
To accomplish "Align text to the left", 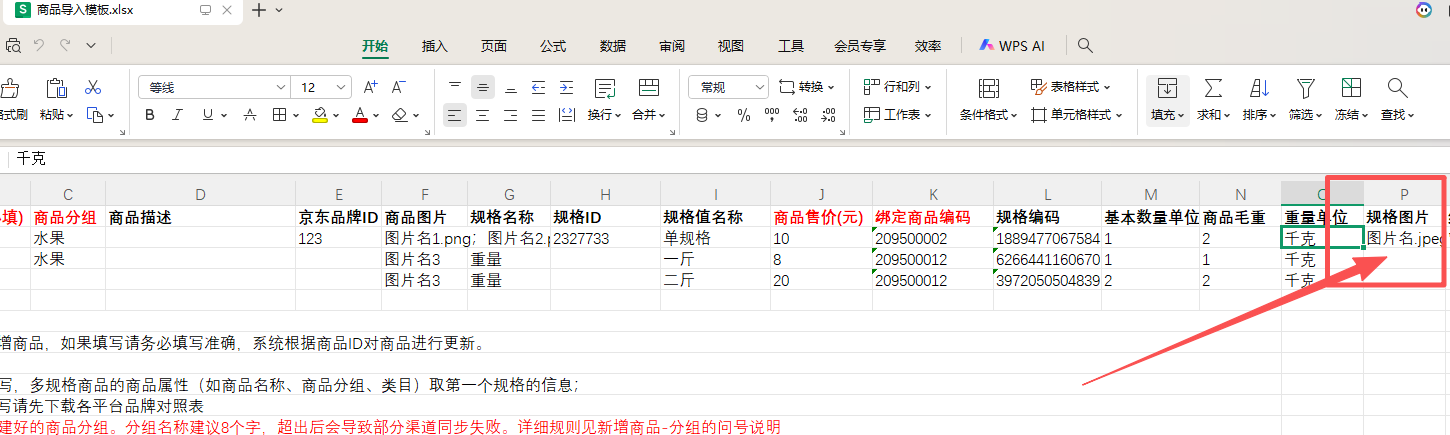I will click(x=455, y=115).
